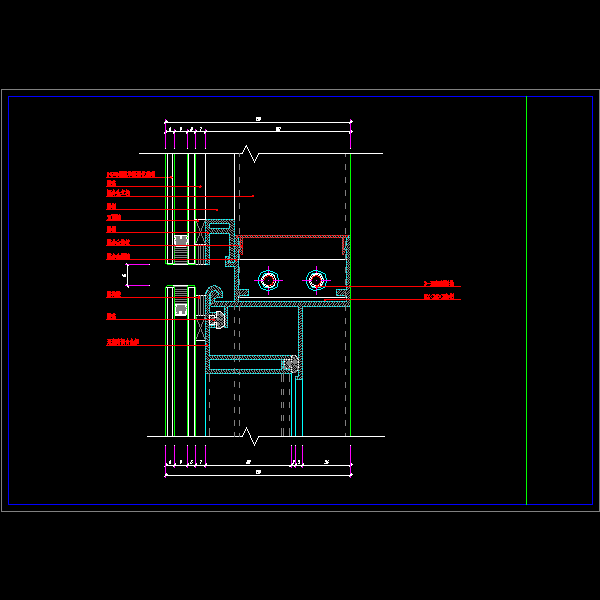Pick the gray spacer block in the upper glass unit
Viewport: 600px width, 600px height.
click(x=181, y=241)
